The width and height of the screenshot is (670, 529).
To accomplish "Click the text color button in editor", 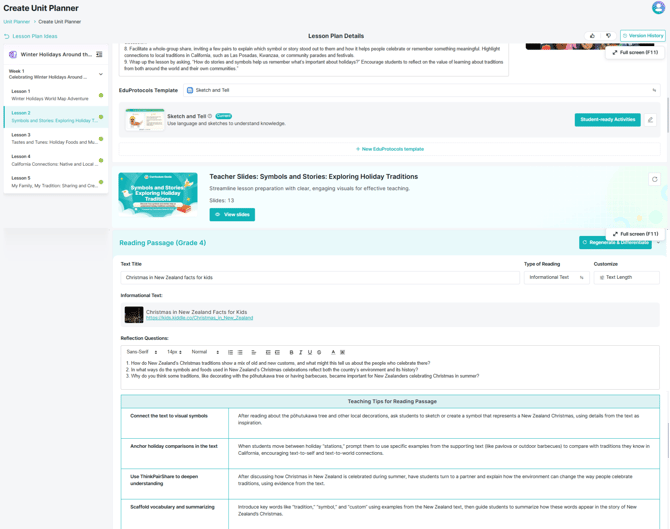I will pos(333,352).
